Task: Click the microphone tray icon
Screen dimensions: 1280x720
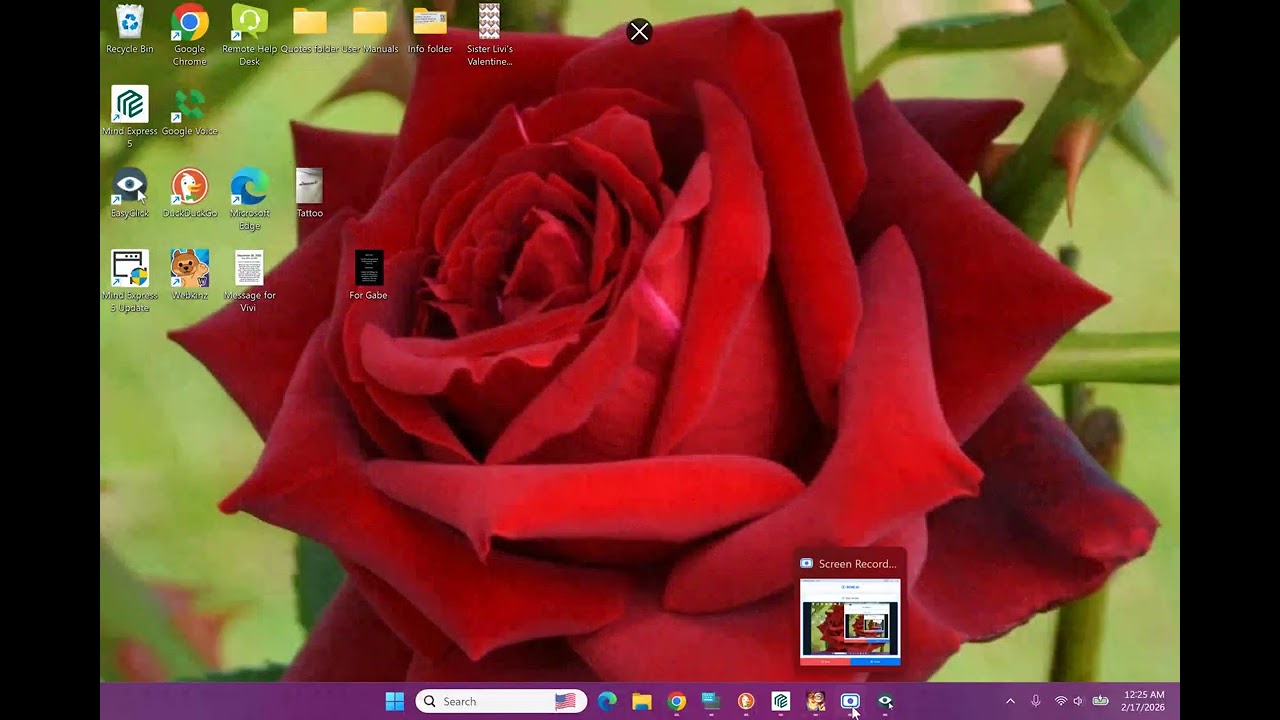Action: (1035, 701)
